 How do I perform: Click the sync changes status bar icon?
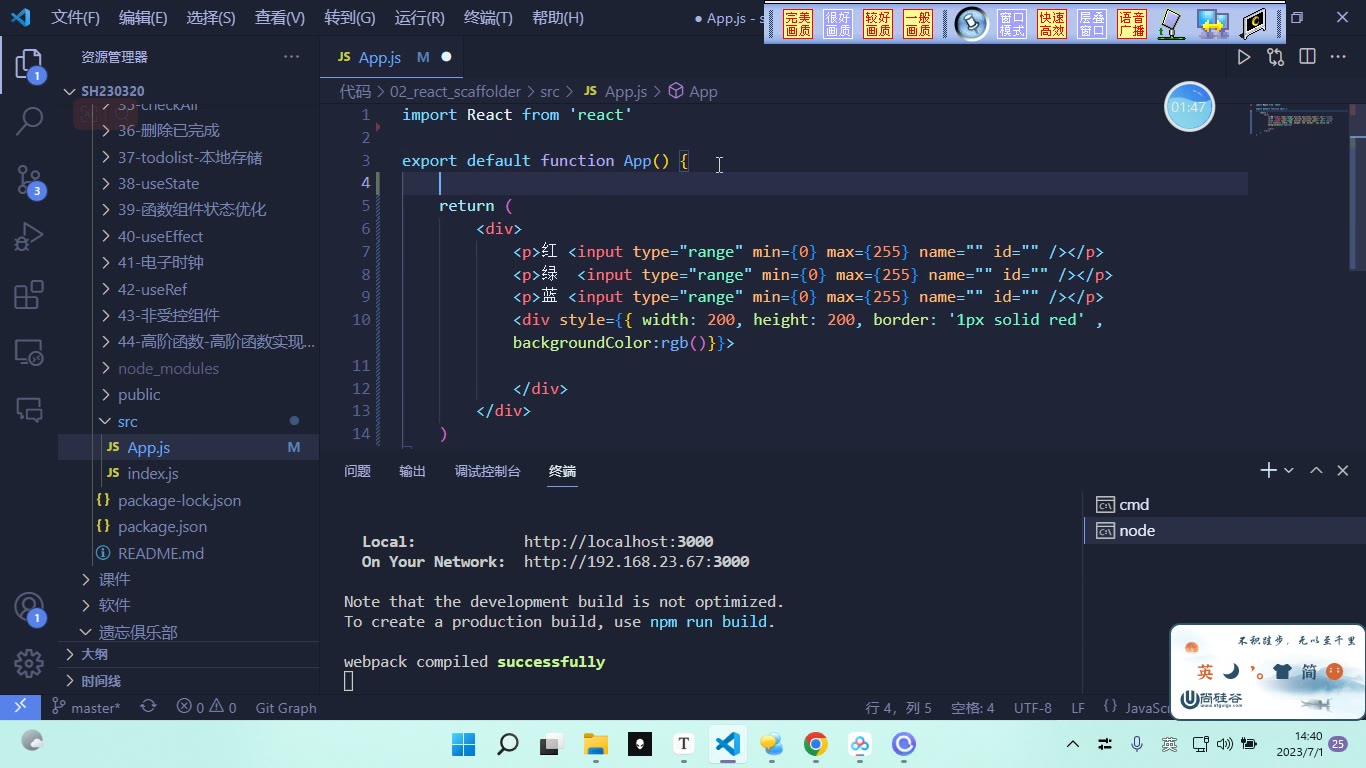pyautogui.click(x=148, y=707)
